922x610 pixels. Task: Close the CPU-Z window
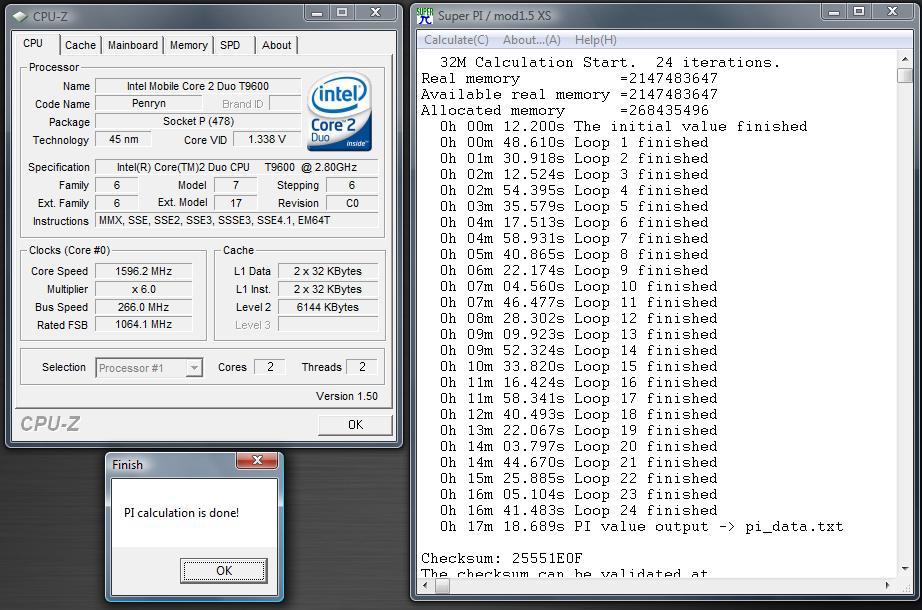click(376, 13)
